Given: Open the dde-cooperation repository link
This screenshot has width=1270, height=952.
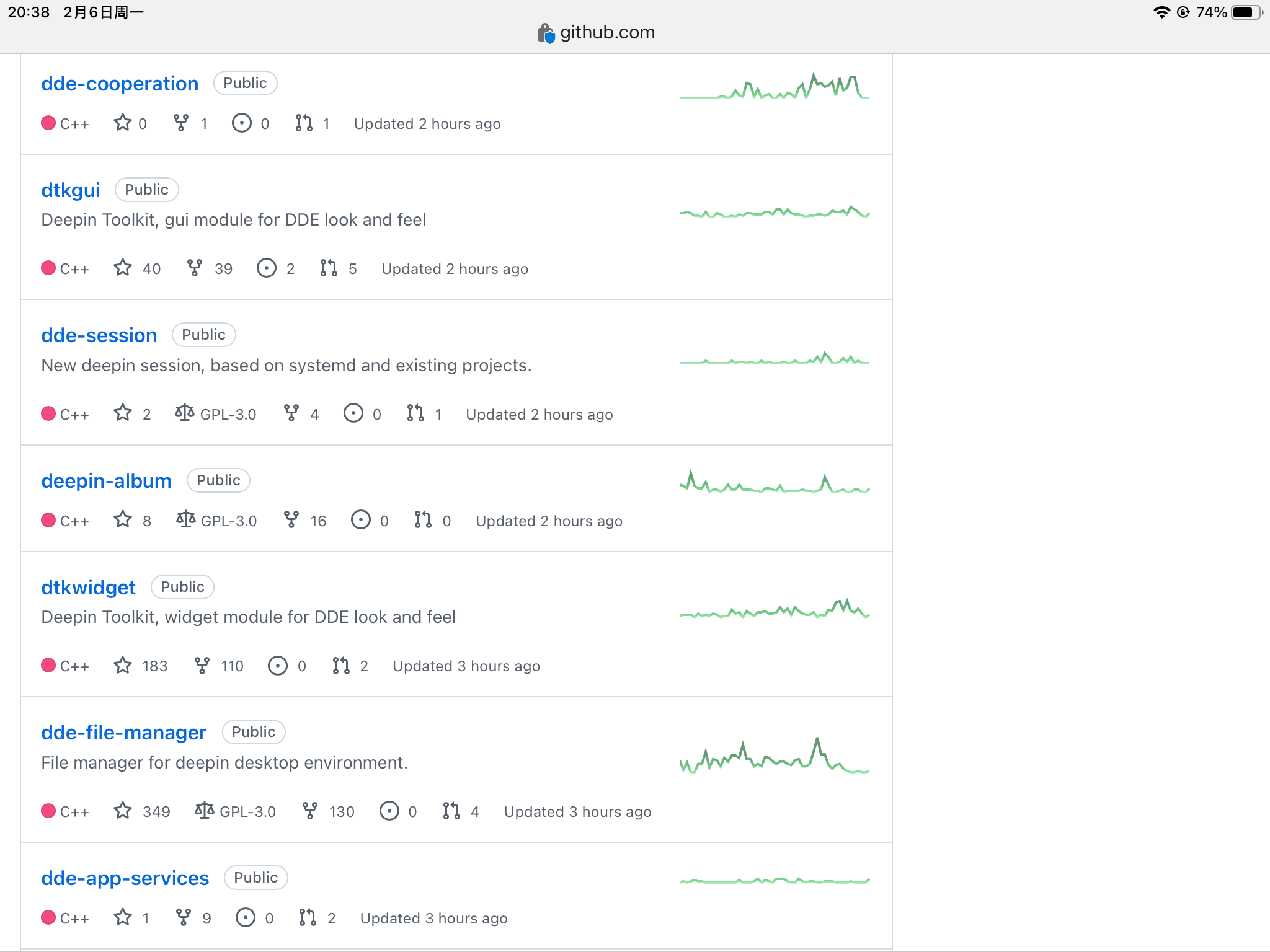Looking at the screenshot, I should point(120,84).
